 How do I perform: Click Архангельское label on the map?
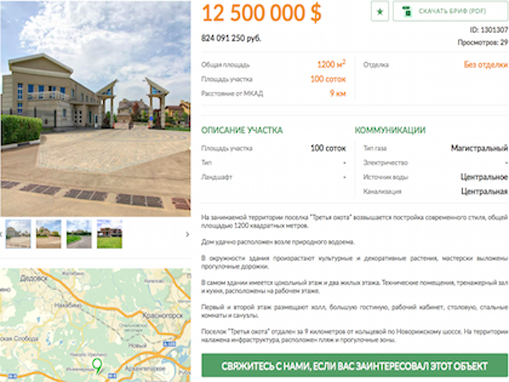(x=145, y=369)
